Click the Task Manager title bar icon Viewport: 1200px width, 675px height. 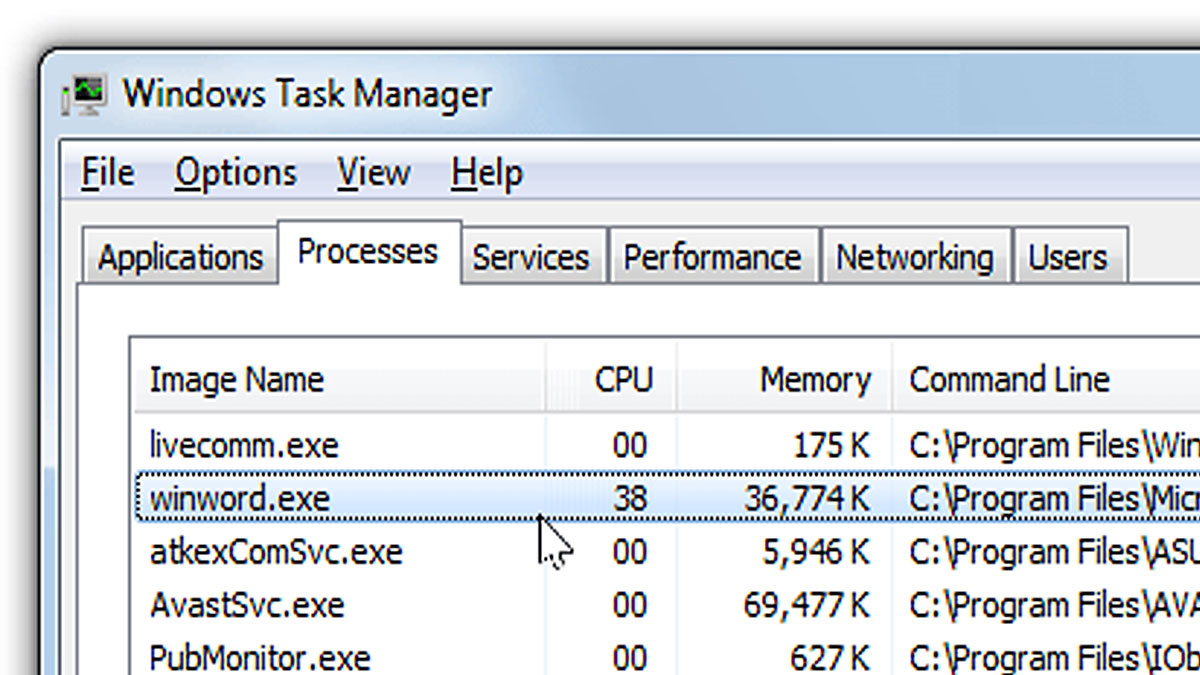pyautogui.click(x=85, y=95)
